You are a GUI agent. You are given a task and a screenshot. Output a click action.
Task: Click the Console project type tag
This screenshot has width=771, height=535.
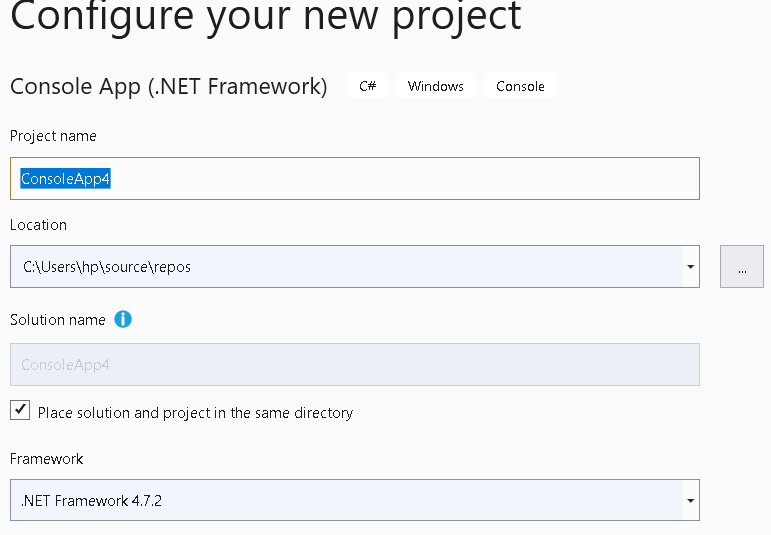(520, 86)
